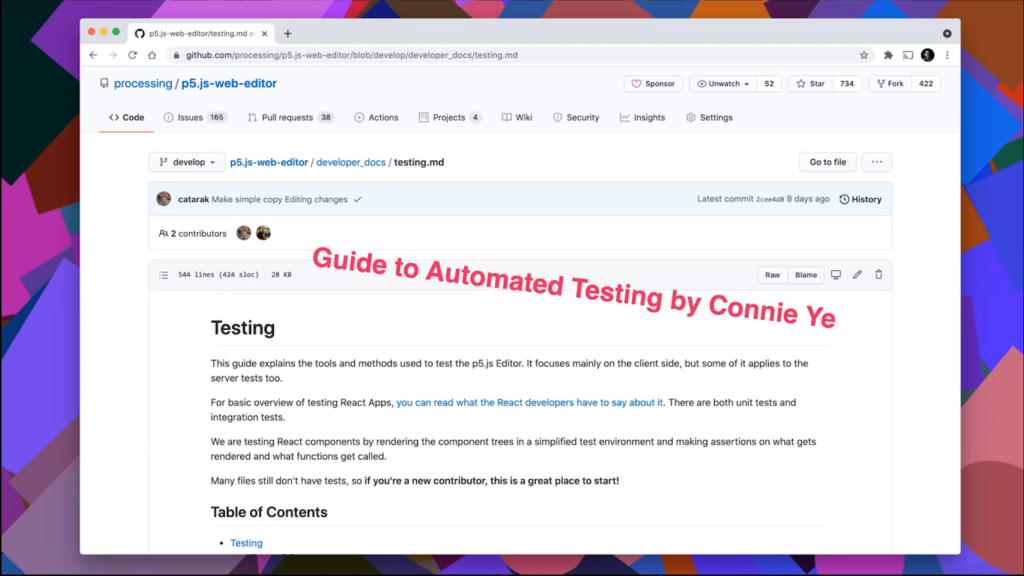Sponsor the repository with the Sponsor button

pos(653,84)
